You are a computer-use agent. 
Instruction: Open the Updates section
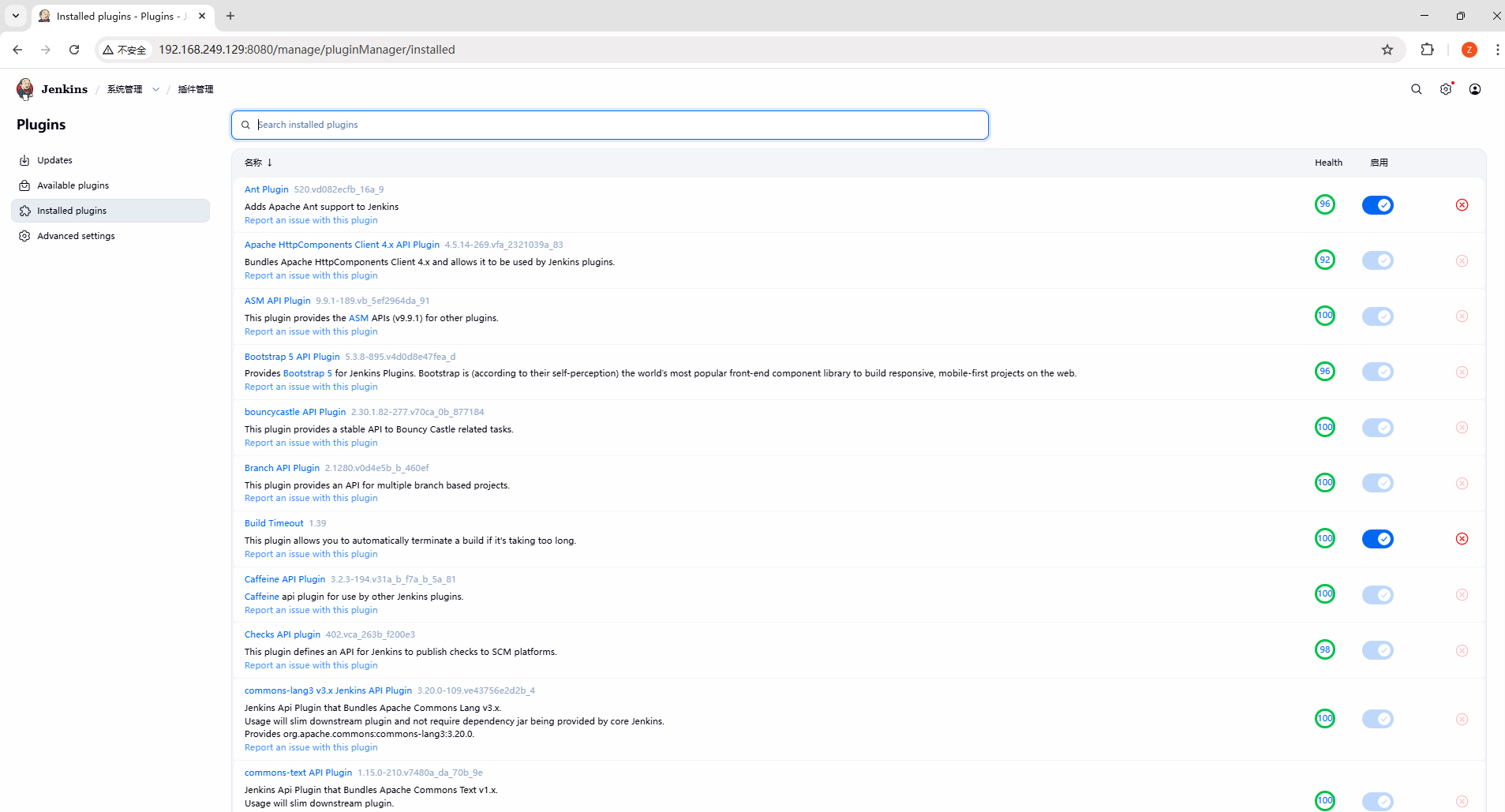pyautogui.click(x=110, y=160)
